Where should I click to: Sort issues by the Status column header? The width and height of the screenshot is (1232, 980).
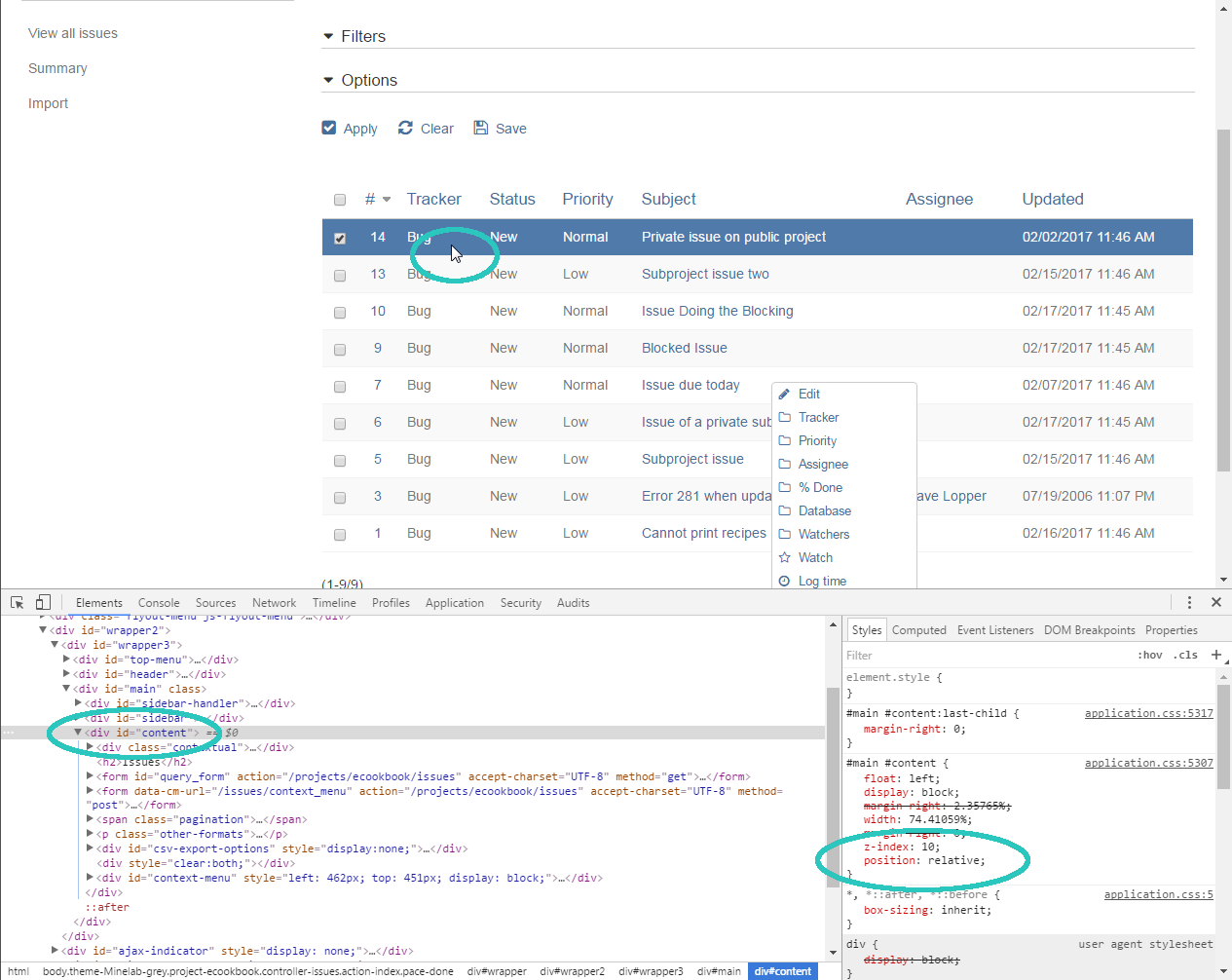[x=512, y=199]
